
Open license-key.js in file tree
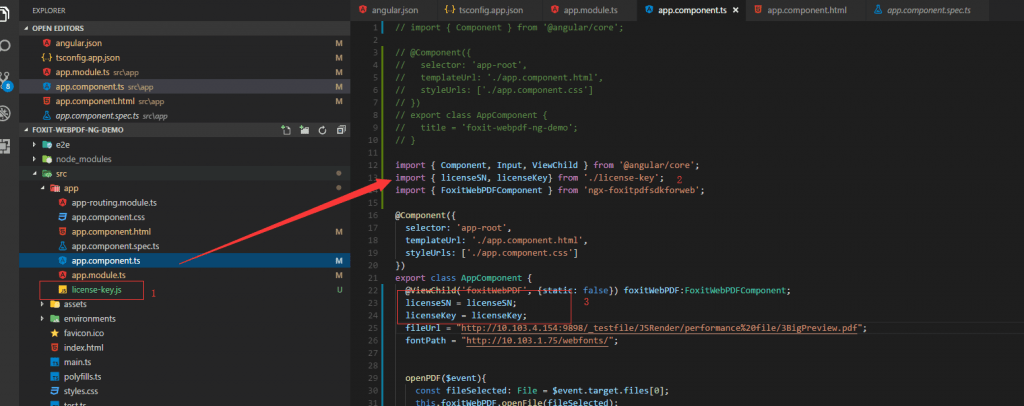pos(185,290)
